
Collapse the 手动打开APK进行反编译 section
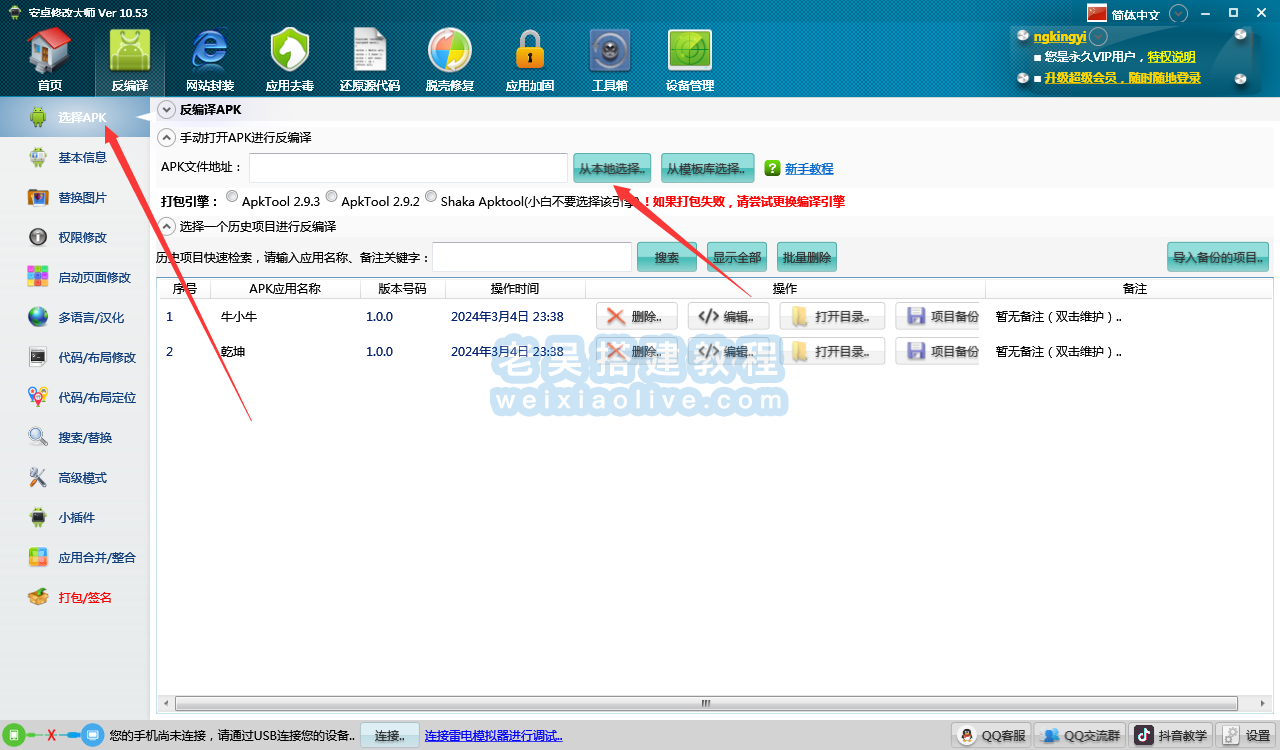point(167,138)
